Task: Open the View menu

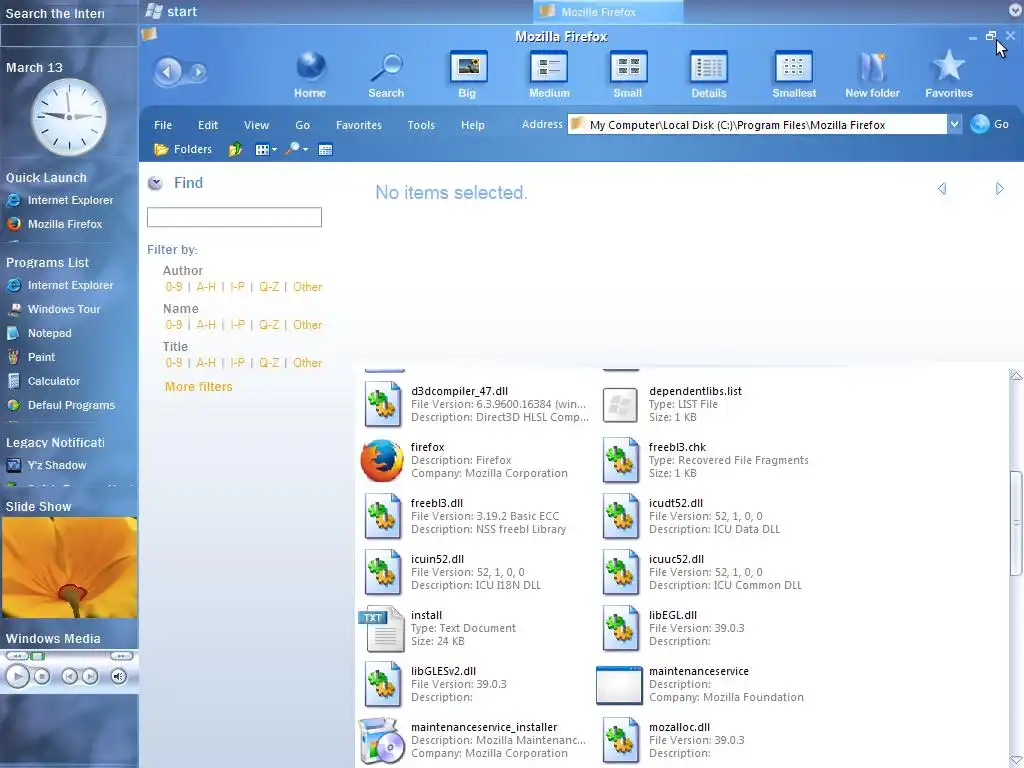Action: pyautogui.click(x=257, y=125)
